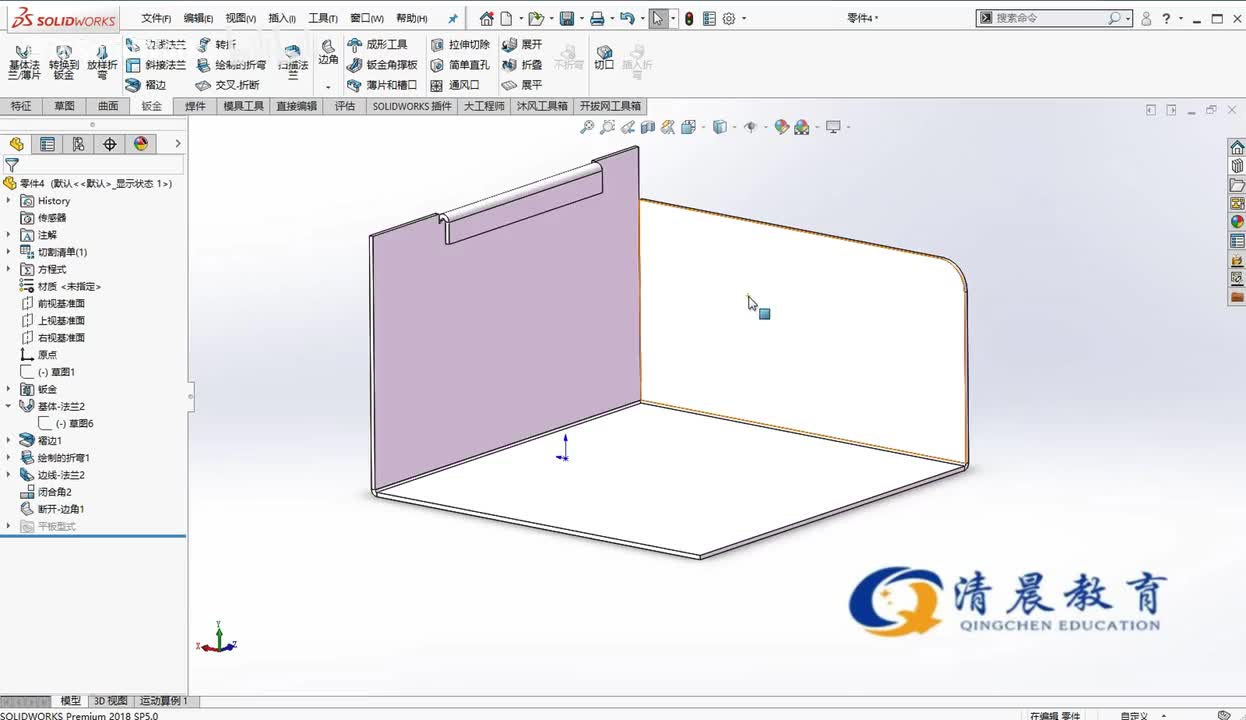The height and width of the screenshot is (720, 1246).
Task: Open the Open-file dropdown arrow in the toolbar
Action: click(x=552, y=18)
